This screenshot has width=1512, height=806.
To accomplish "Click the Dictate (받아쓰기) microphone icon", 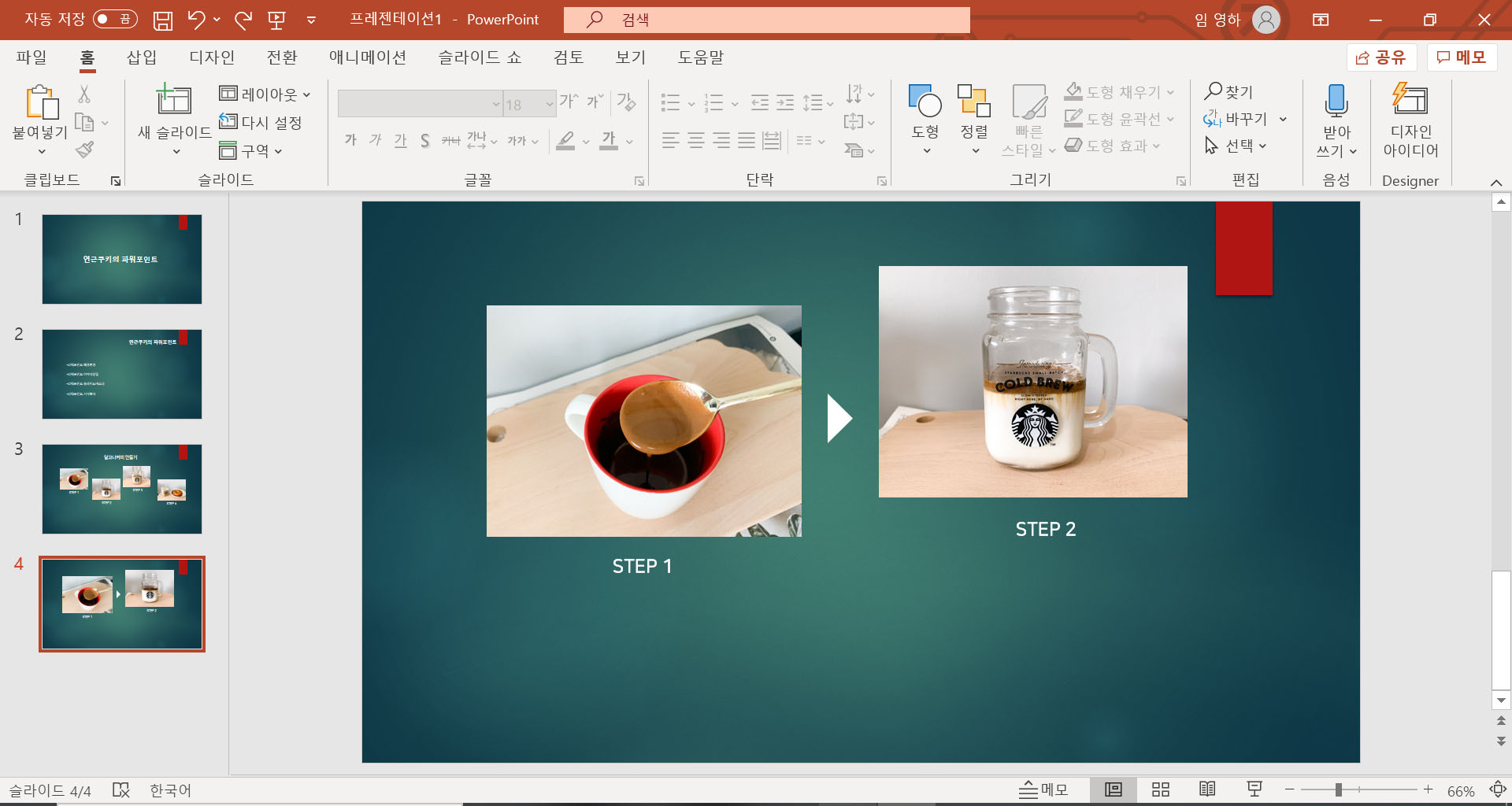I will point(1336,101).
